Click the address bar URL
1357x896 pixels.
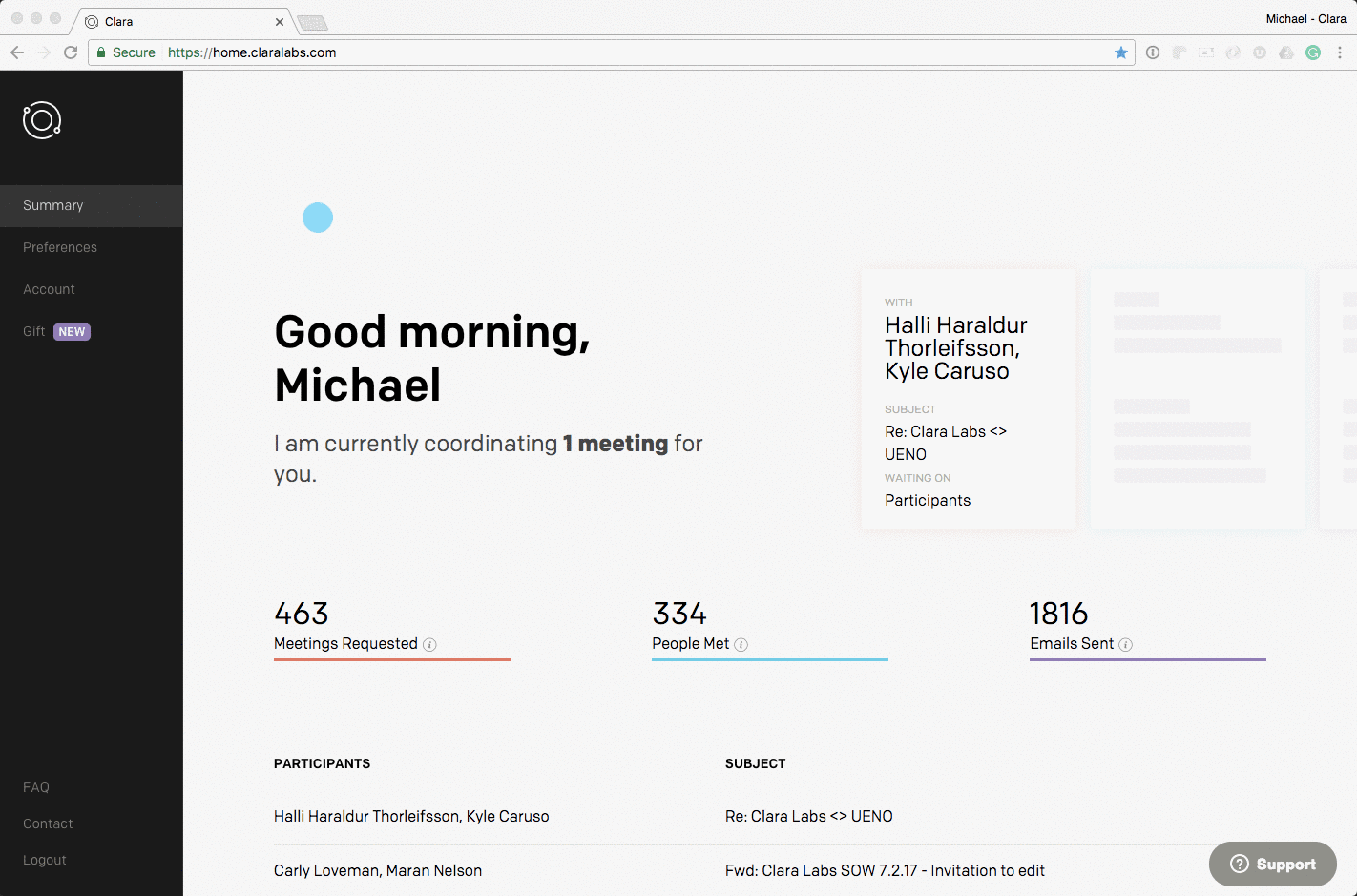click(252, 52)
